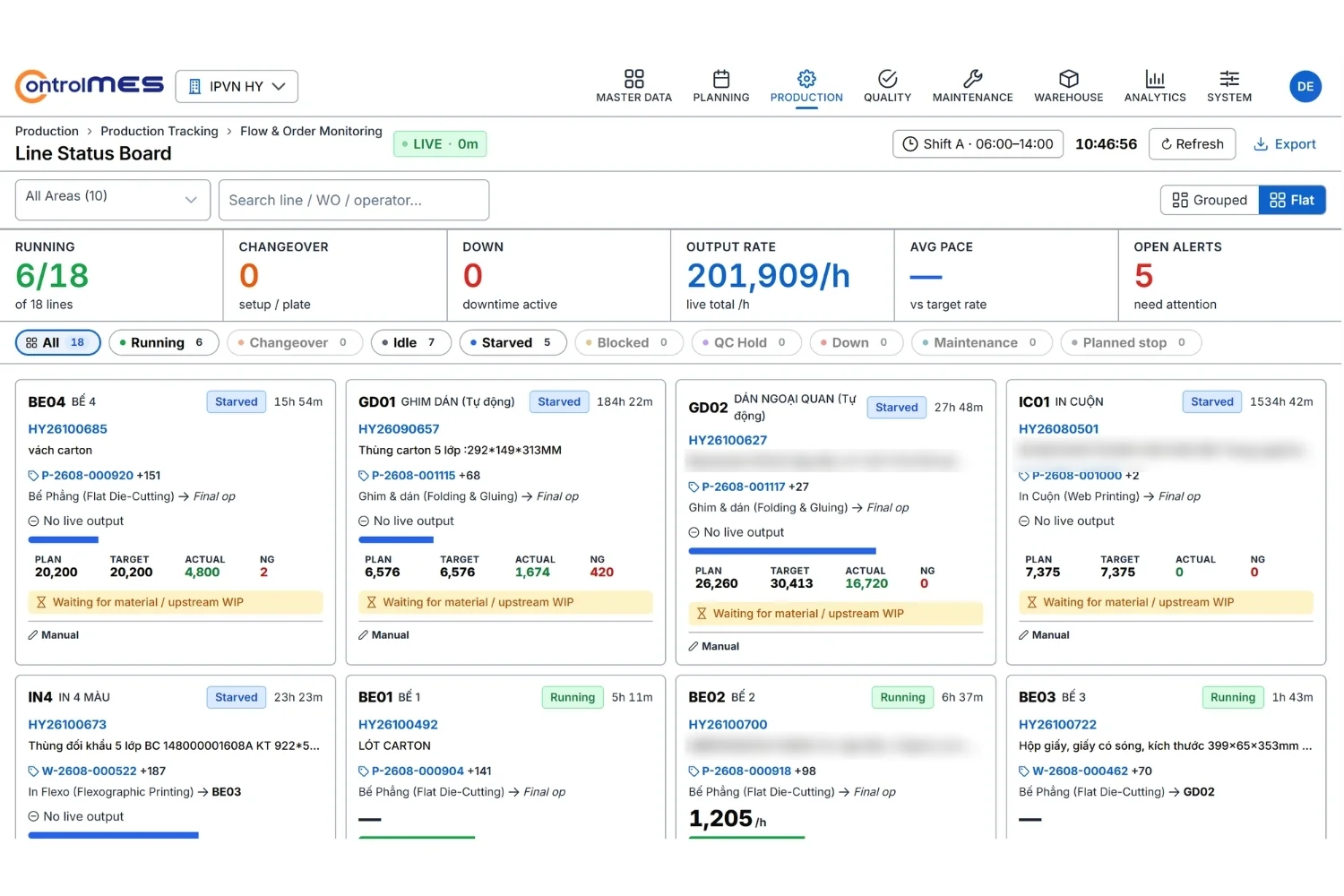Open the Planning calendar icon
Viewport: 1344px width, 896px height.
point(720,79)
